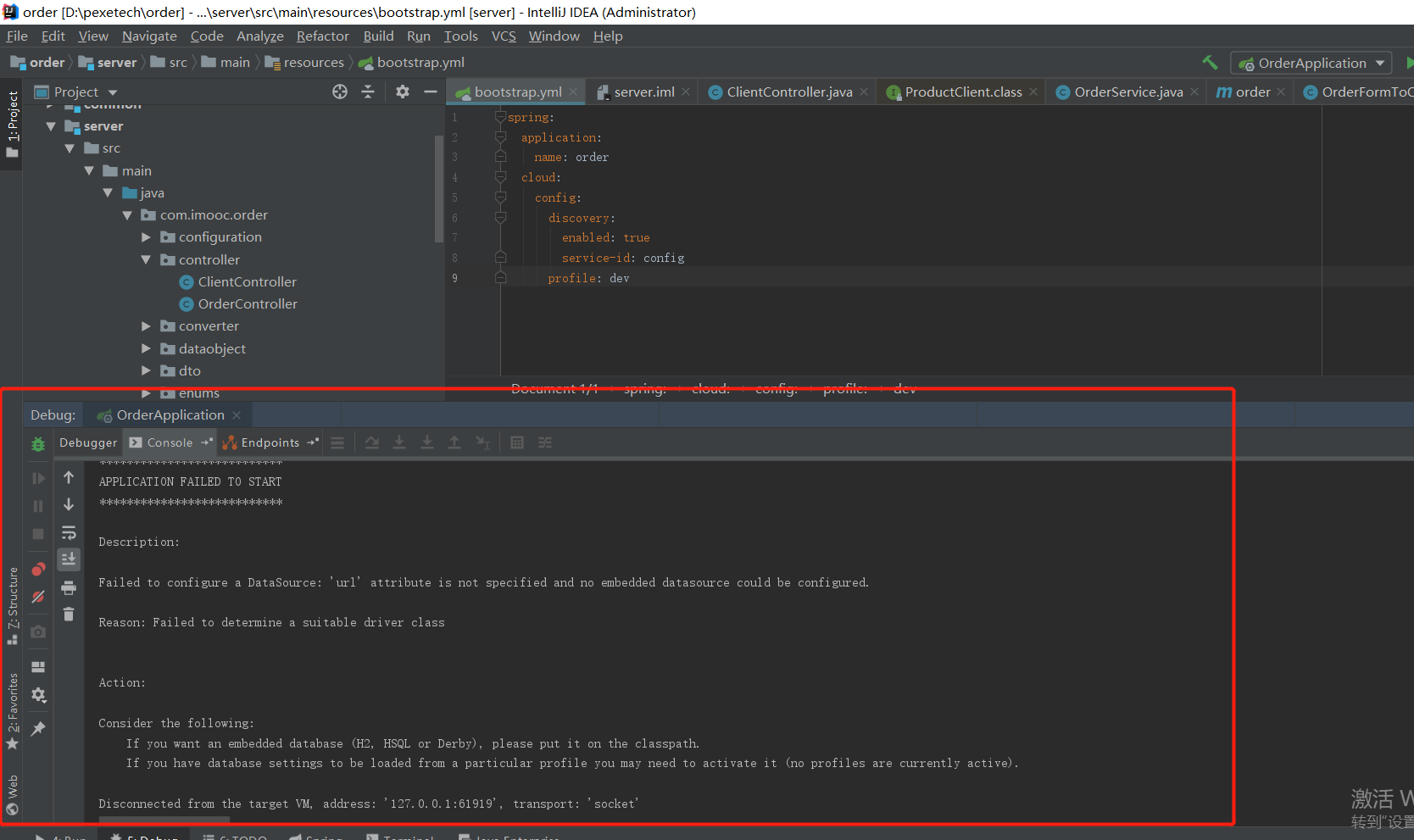Collapse all in the Project panel
This screenshot has height=840, width=1414.
tap(368, 92)
